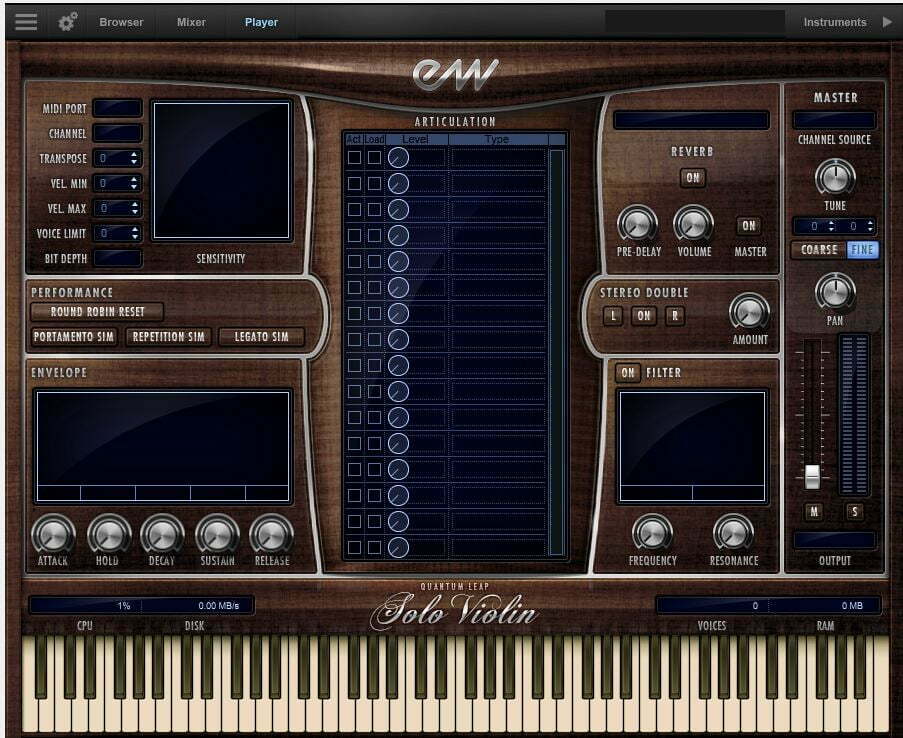Click the Voice Limit stepper arrows

pyautogui.click(x=134, y=233)
